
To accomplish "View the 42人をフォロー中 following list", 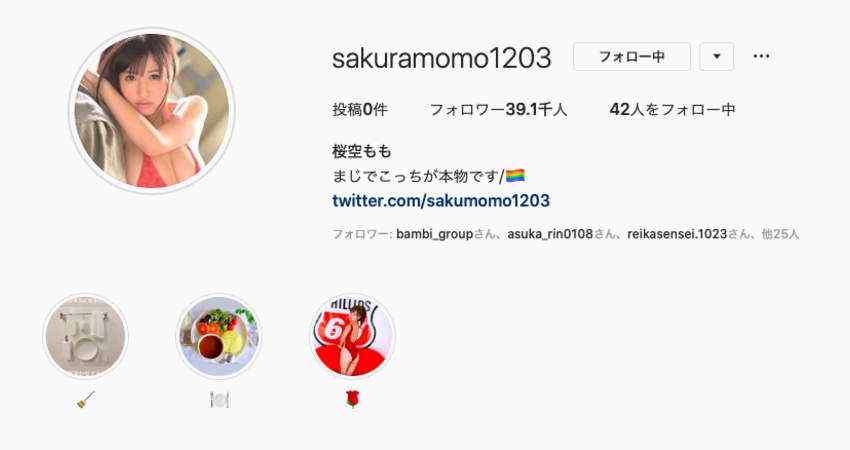I will coord(672,110).
